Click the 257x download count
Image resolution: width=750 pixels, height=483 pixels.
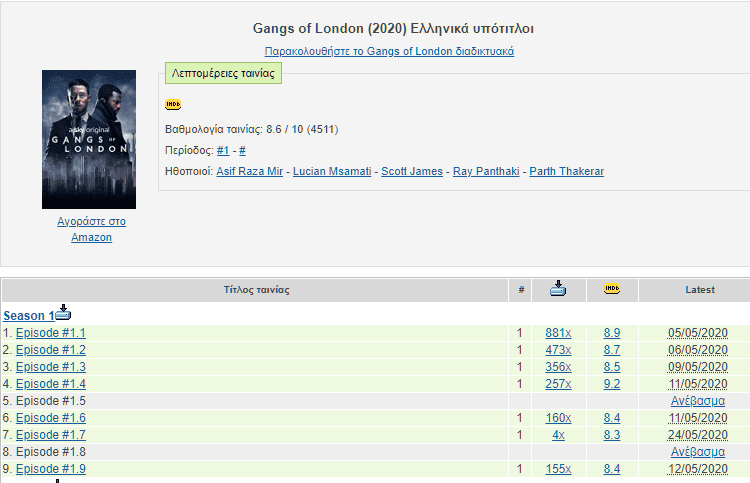click(x=558, y=384)
